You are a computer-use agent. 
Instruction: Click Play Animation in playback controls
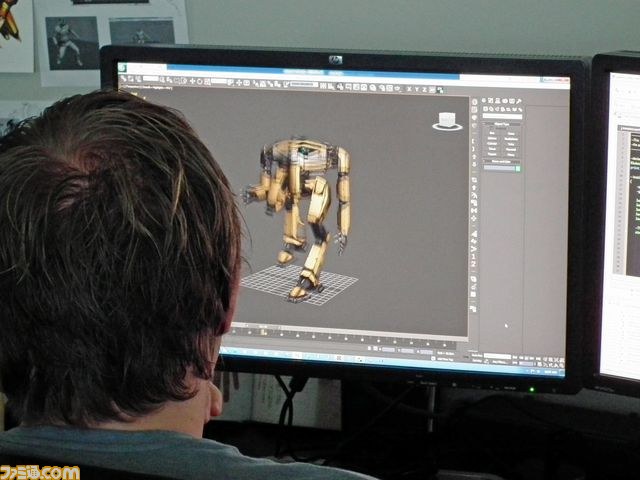pos(526,358)
